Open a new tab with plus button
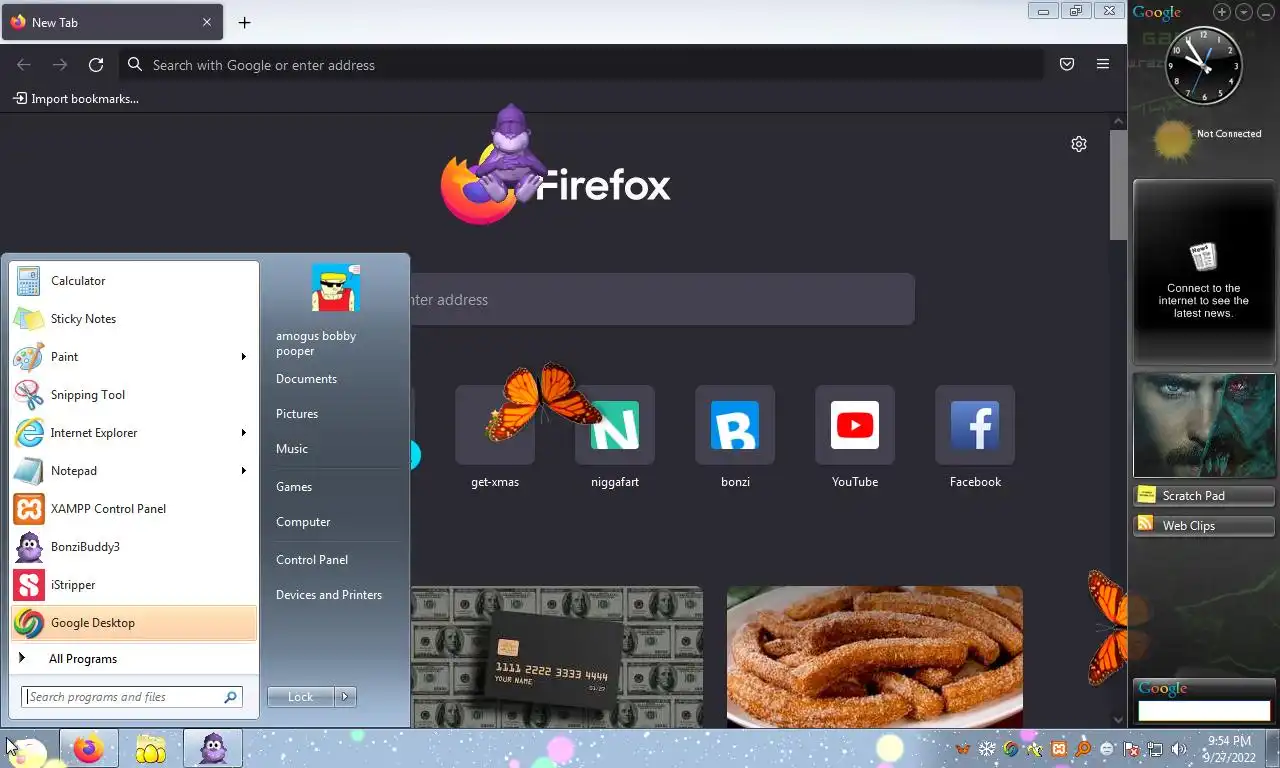The width and height of the screenshot is (1280, 768). pyautogui.click(x=244, y=22)
